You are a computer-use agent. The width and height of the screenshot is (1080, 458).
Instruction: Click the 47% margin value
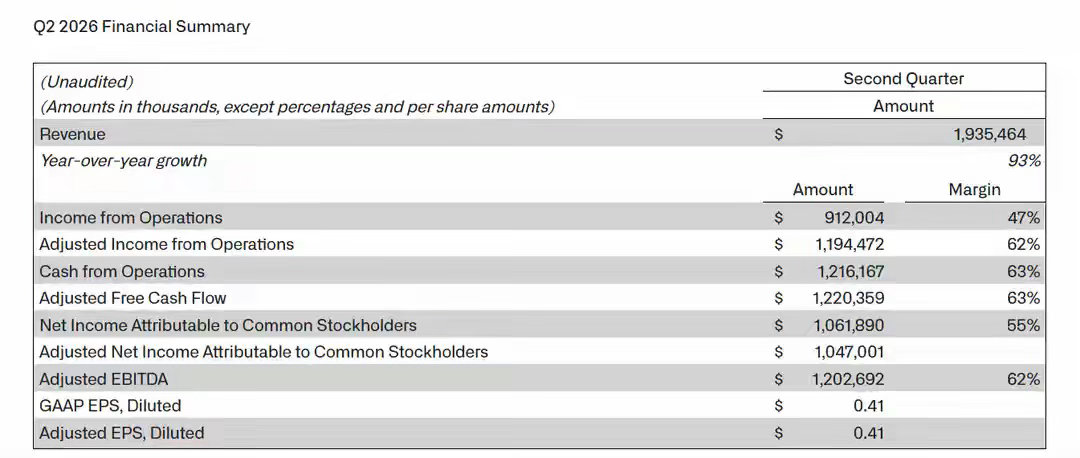coord(1024,218)
